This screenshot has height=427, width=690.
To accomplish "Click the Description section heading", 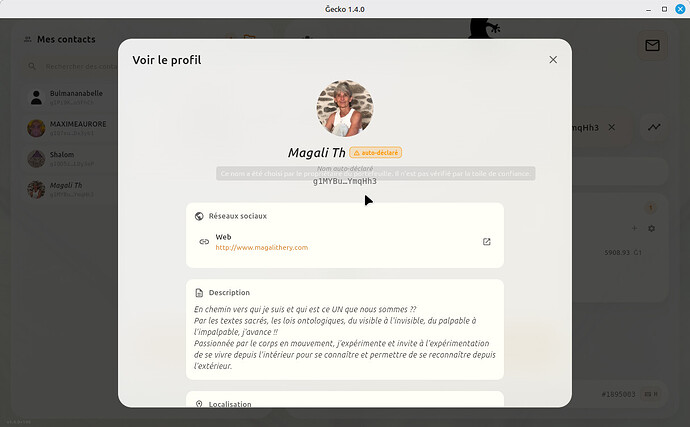I will [x=229, y=293].
